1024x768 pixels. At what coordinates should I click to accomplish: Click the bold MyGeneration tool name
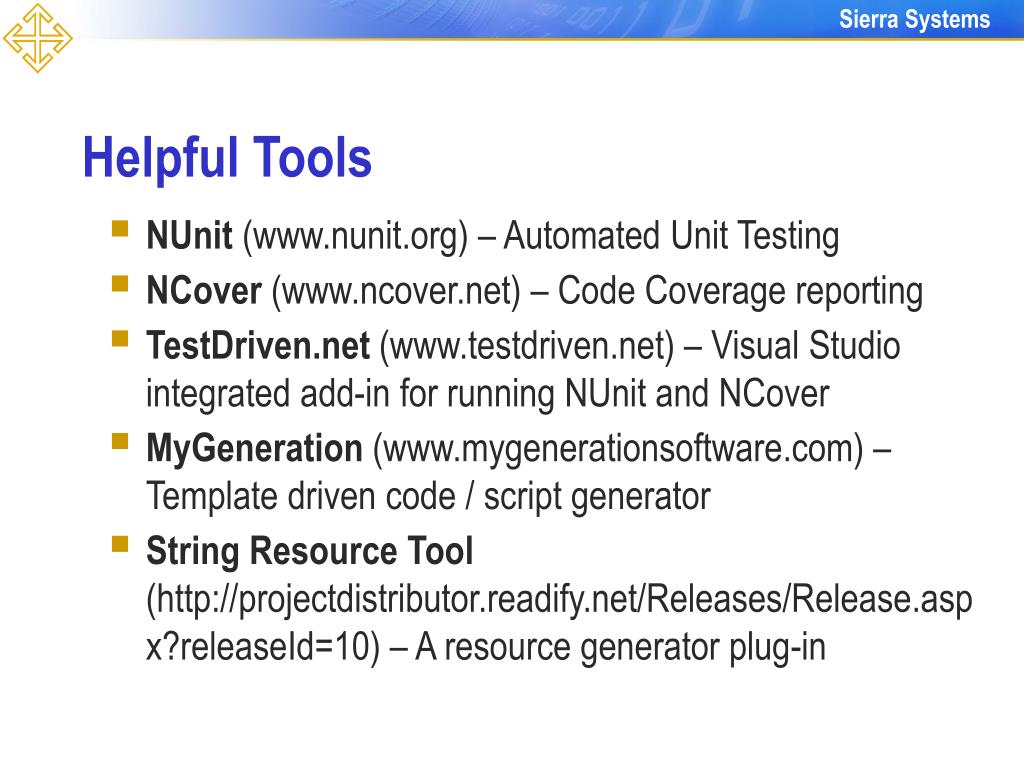click(x=254, y=449)
